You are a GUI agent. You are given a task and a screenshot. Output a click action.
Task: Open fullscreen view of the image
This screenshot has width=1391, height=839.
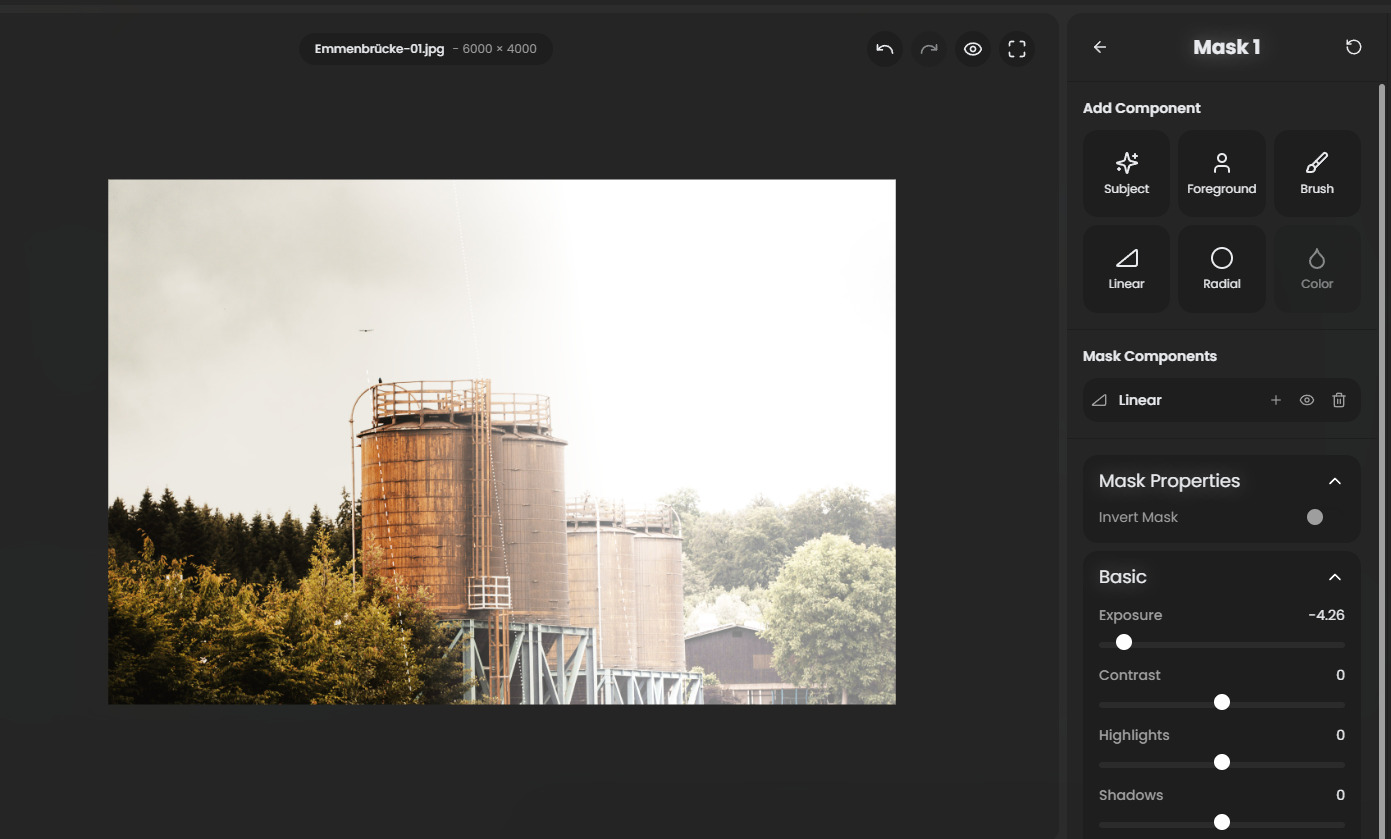[x=1017, y=49]
